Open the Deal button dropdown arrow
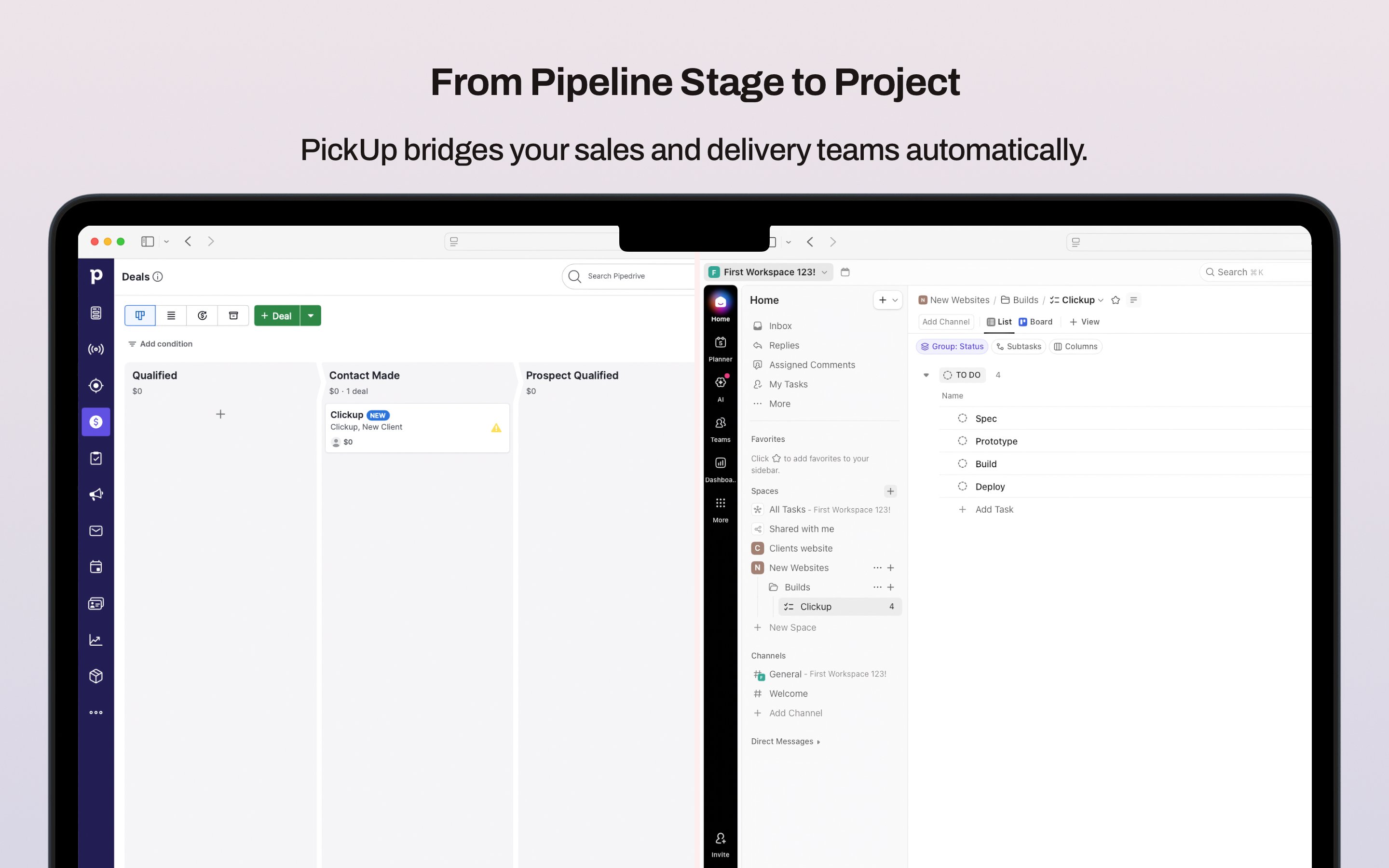1389x868 pixels. click(x=311, y=315)
